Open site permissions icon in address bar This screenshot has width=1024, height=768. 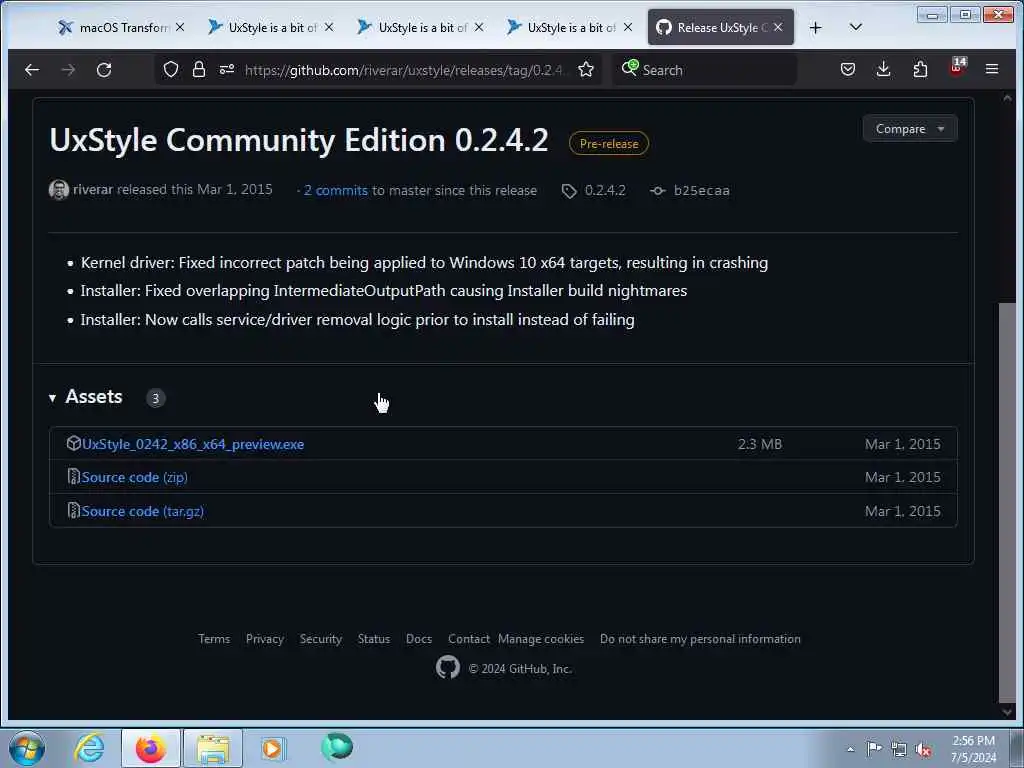pos(227,69)
